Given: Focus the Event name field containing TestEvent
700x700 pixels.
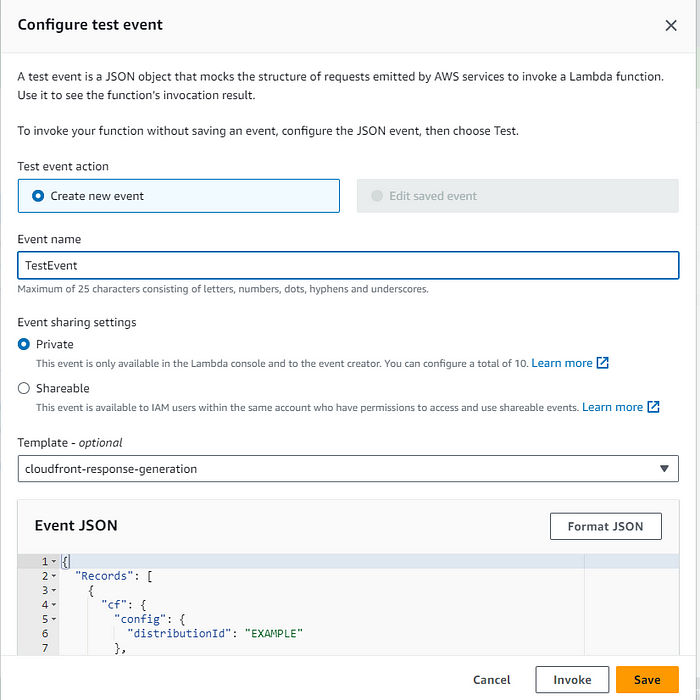Looking at the screenshot, I should coord(348,266).
